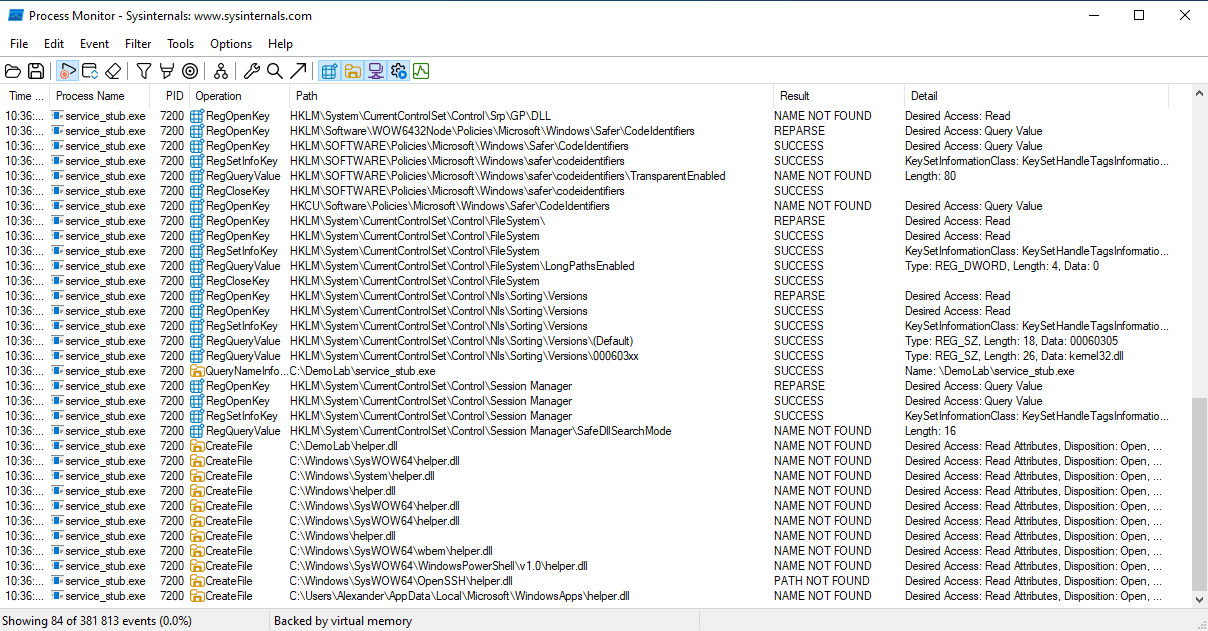Click the Process Monitor icon in the title bar
This screenshot has height=631, width=1208.
point(15,15)
